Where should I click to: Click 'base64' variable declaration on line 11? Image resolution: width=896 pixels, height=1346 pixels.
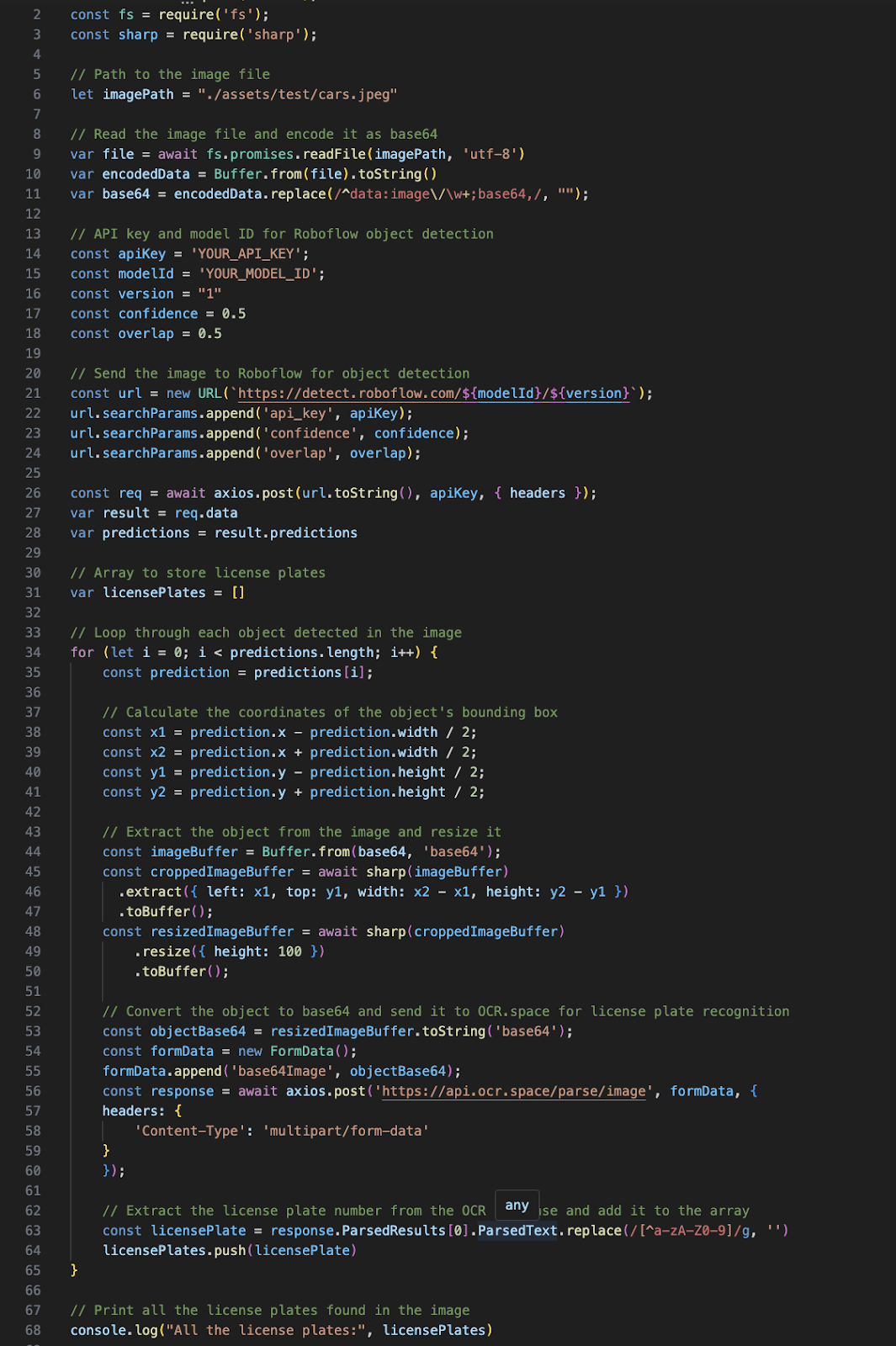pyautogui.click(x=126, y=194)
